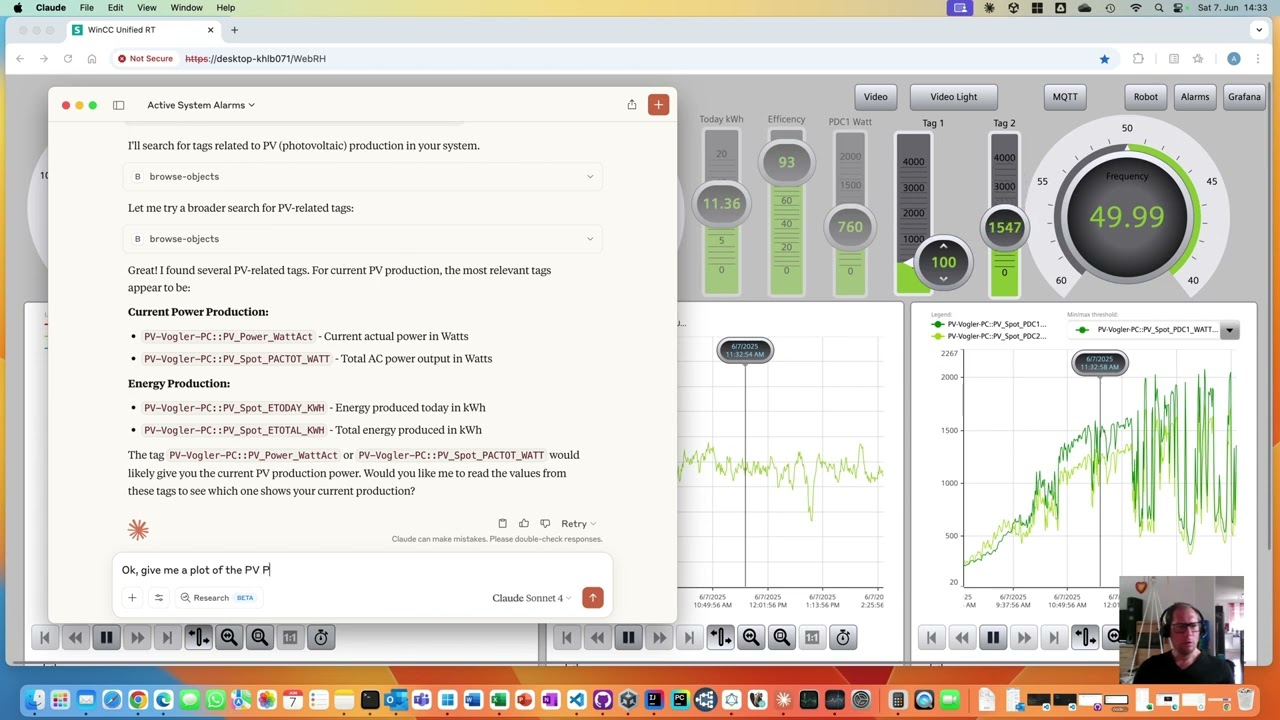Reset left trend to 1:1 view

[290, 637]
